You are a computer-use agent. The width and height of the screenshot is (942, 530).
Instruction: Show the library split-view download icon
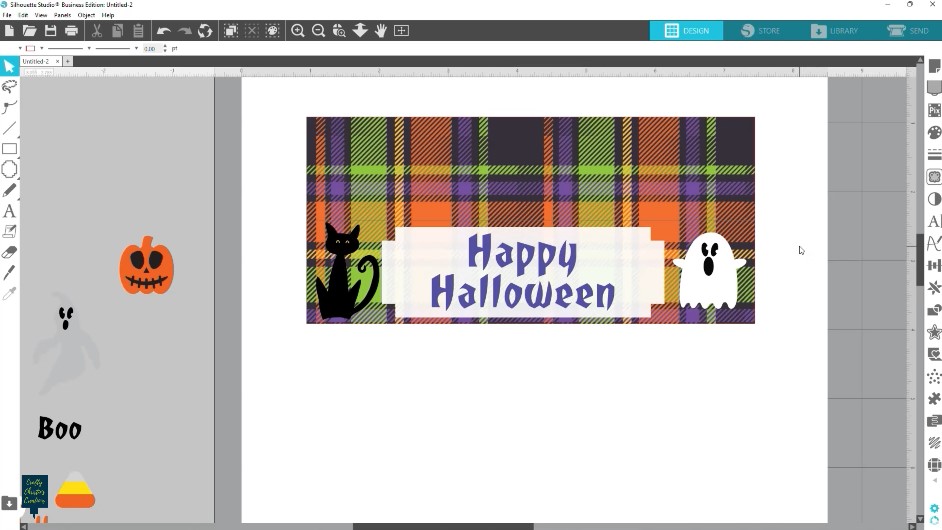coord(9,503)
